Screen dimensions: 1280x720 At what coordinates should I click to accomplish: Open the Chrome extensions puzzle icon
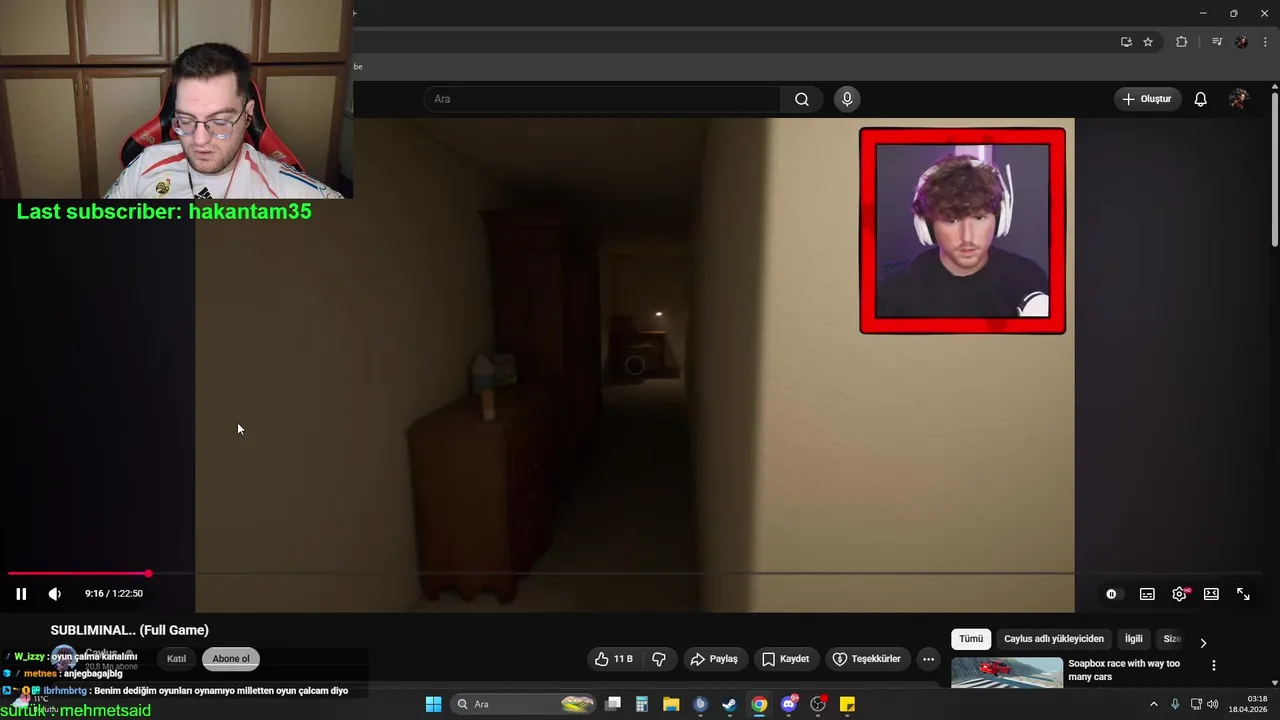pyautogui.click(x=1181, y=42)
